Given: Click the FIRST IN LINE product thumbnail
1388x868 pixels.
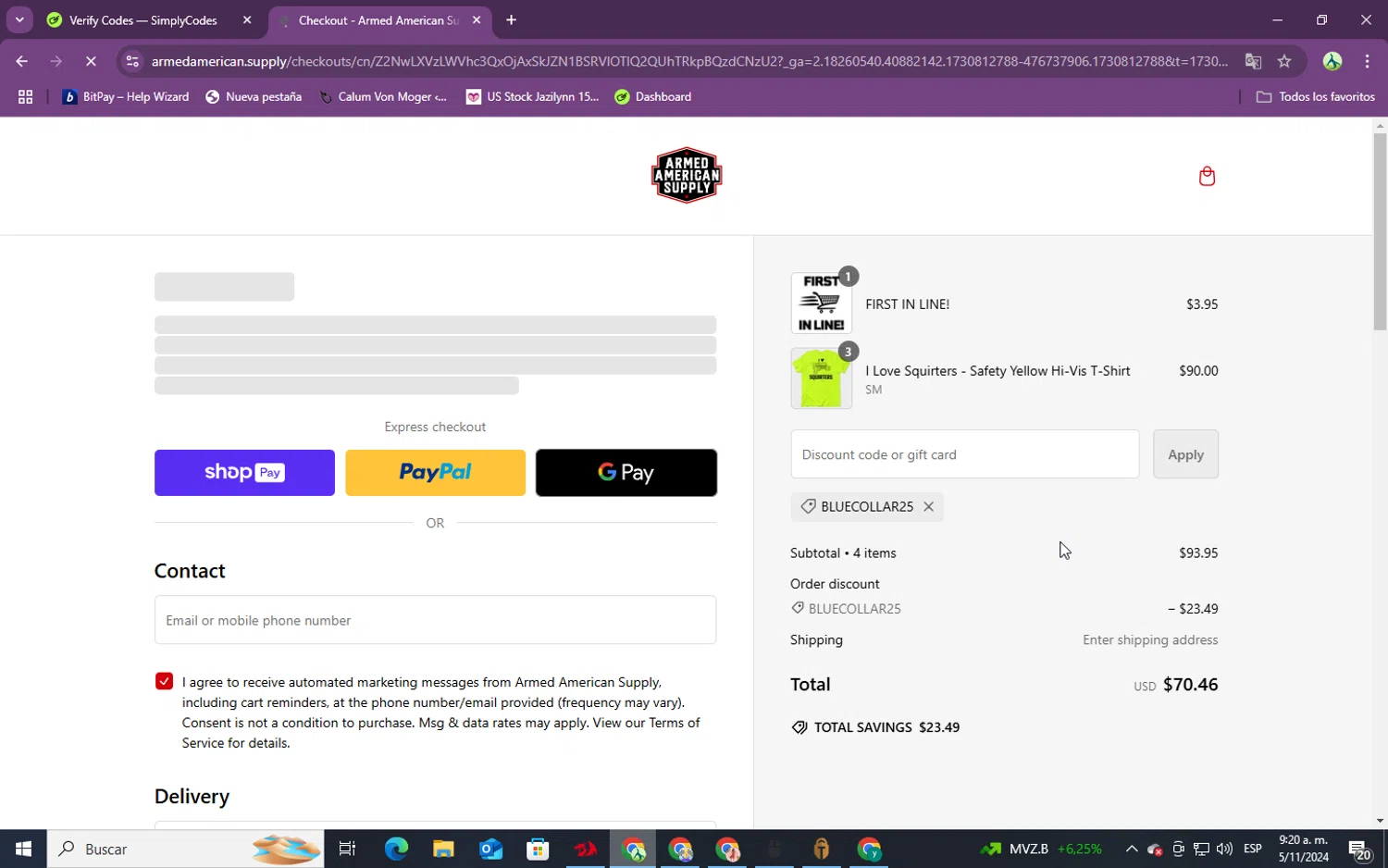Looking at the screenshot, I should [x=821, y=304].
